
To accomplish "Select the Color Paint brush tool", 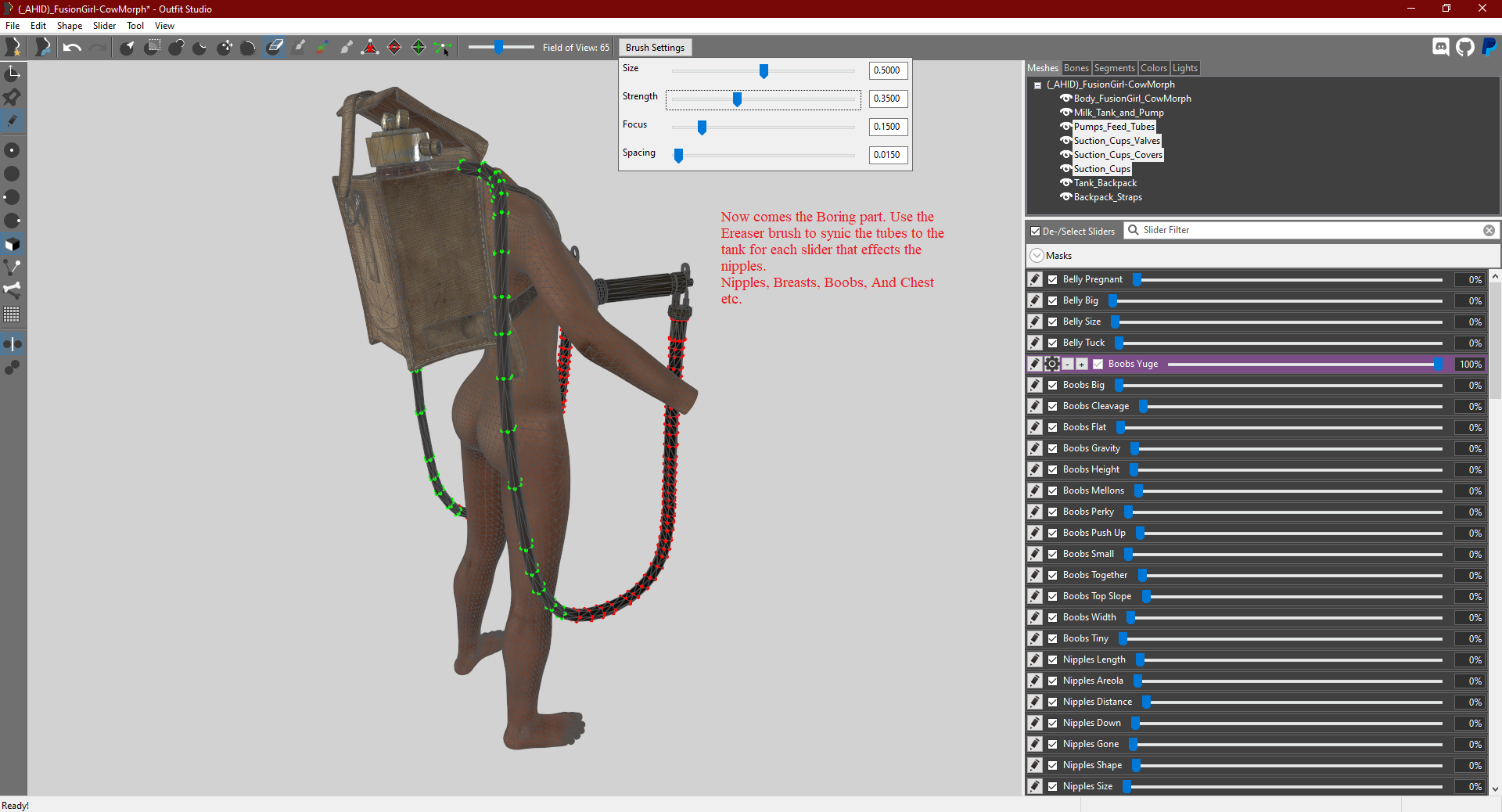I will point(322,48).
